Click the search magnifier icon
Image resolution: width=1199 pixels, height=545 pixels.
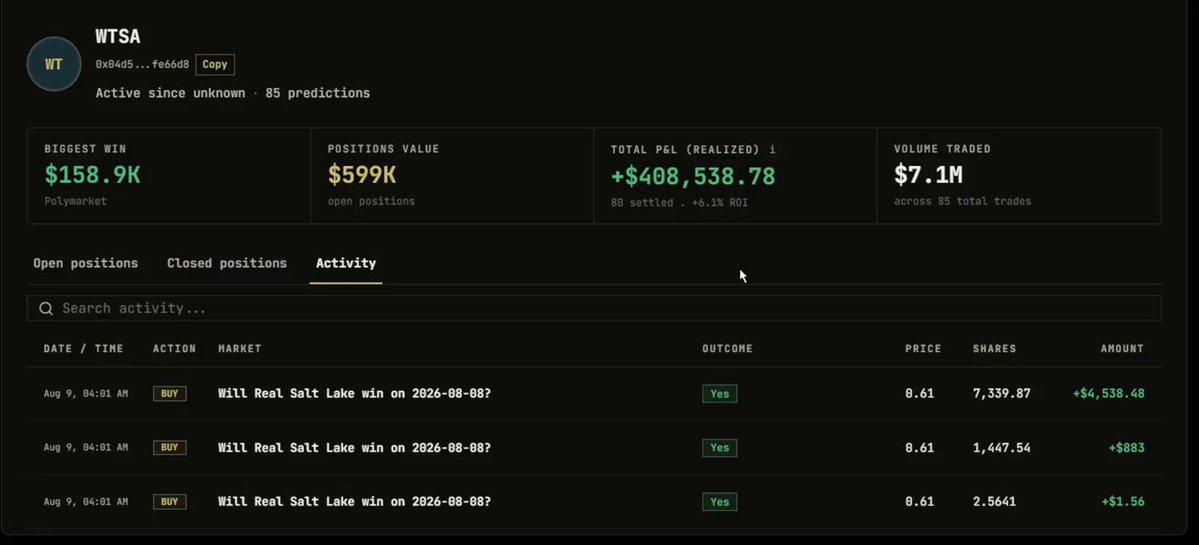(46, 308)
